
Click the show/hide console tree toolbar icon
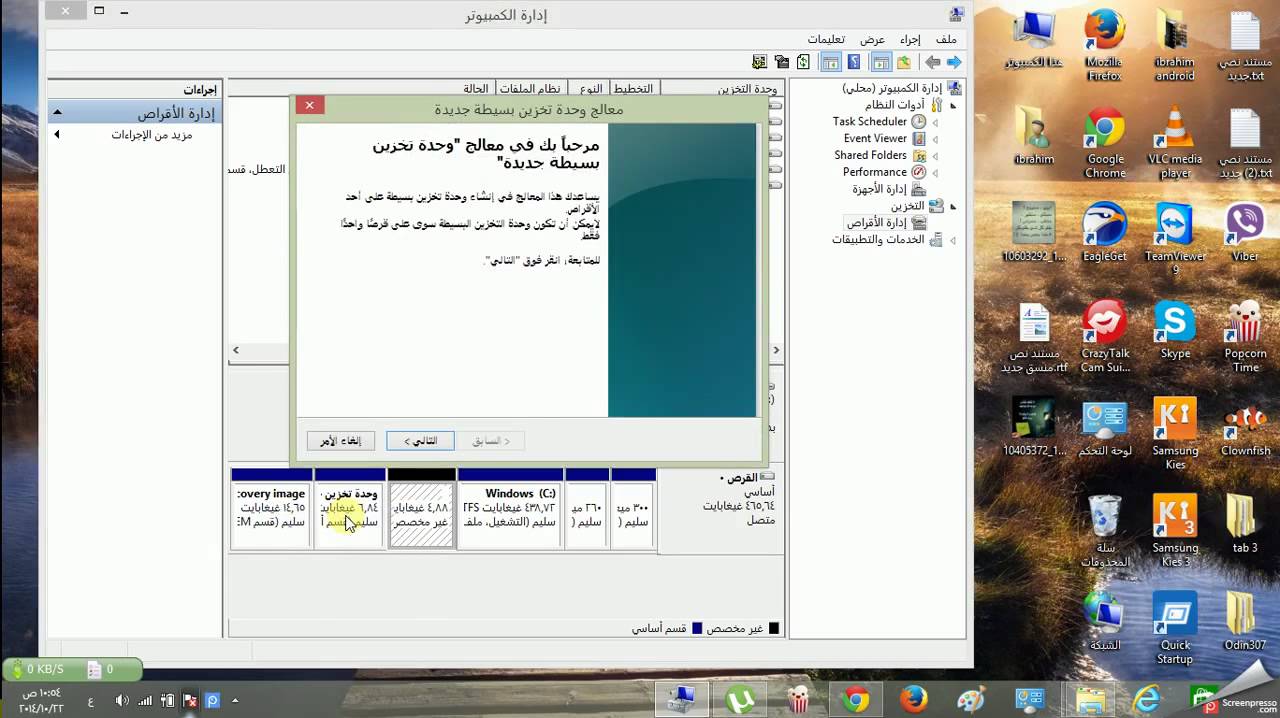(x=880, y=62)
